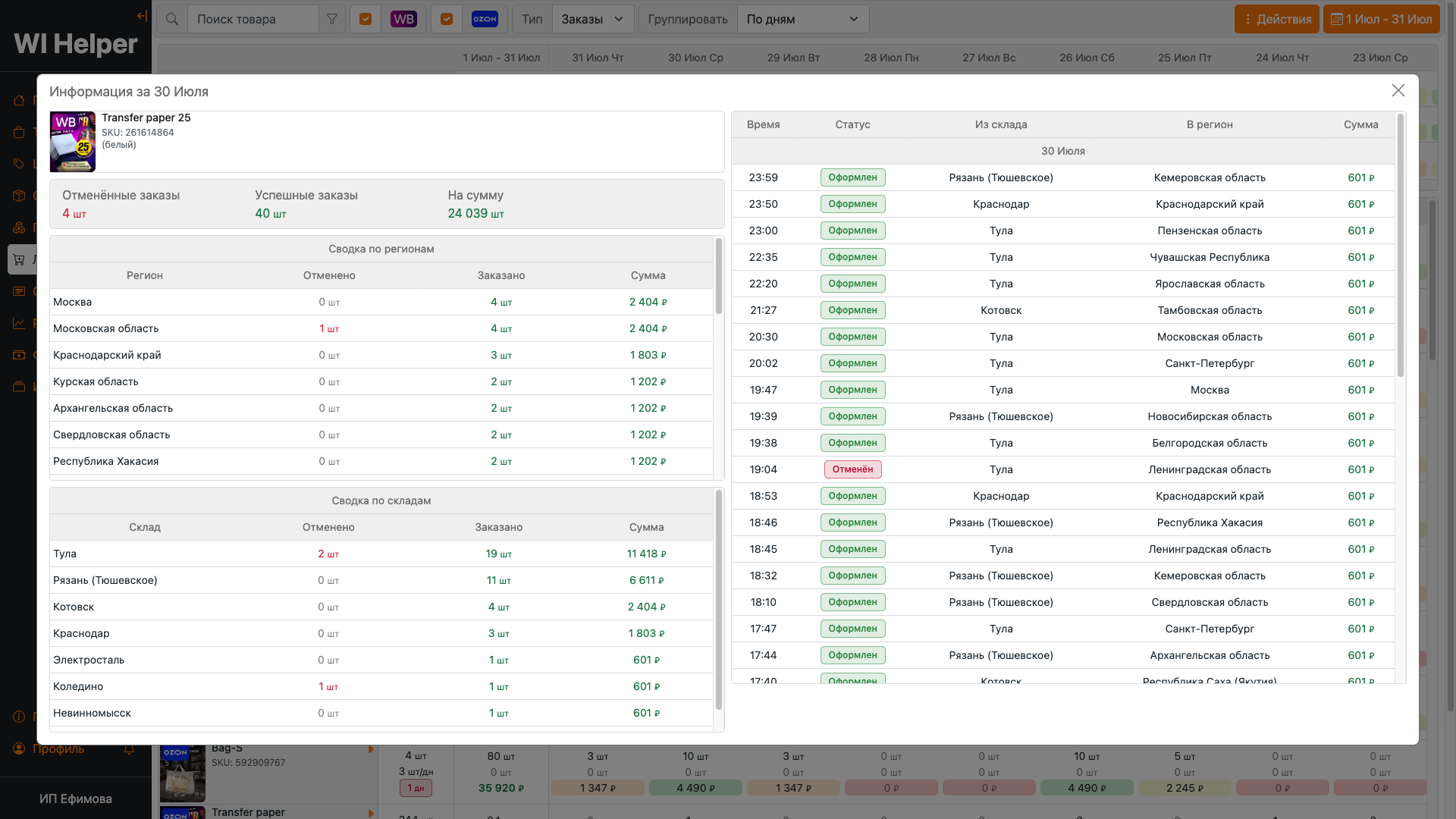Collapse the sidebar with arrow icon

(142, 16)
